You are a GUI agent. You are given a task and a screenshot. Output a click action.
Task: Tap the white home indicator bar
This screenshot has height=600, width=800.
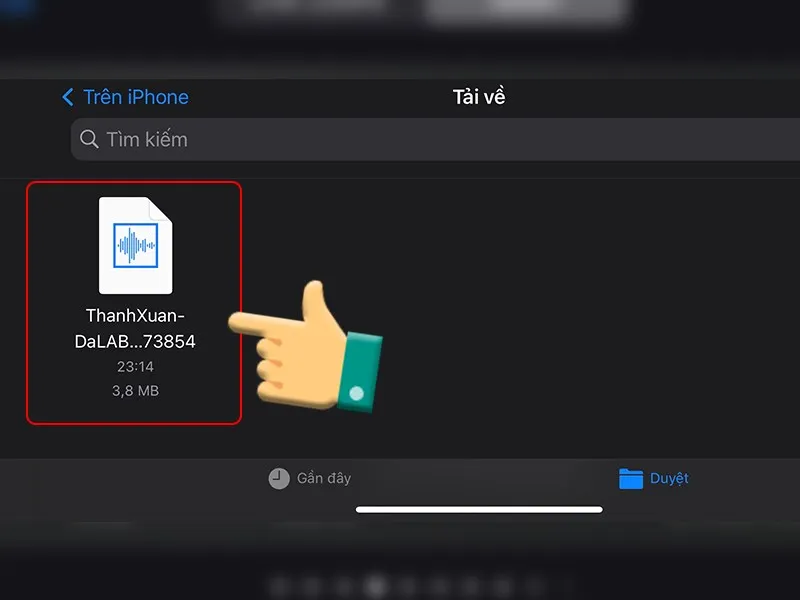(x=479, y=509)
